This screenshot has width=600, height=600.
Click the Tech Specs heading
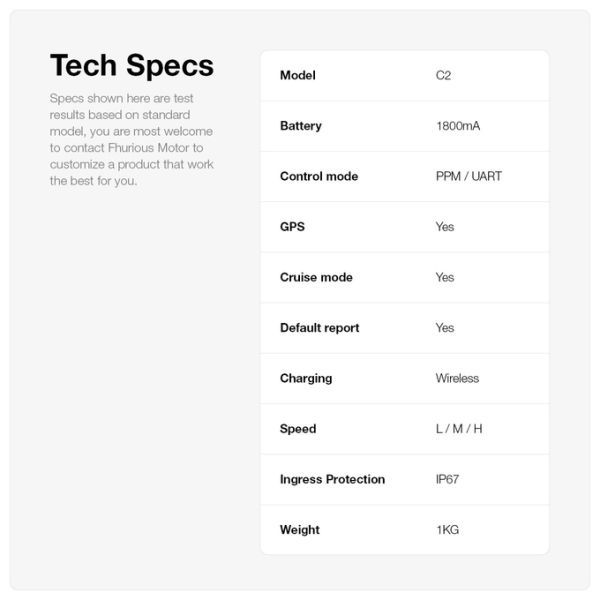click(131, 66)
